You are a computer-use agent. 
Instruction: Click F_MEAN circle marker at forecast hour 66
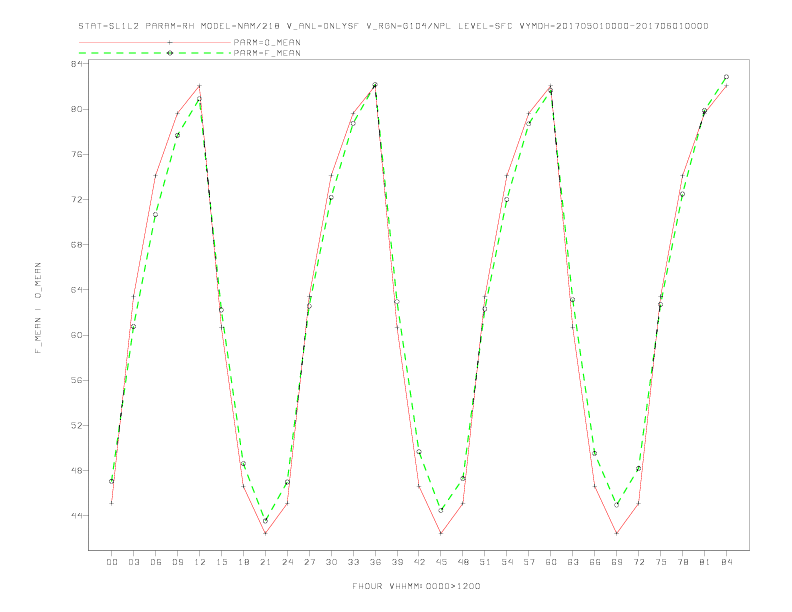pyautogui.click(x=595, y=453)
